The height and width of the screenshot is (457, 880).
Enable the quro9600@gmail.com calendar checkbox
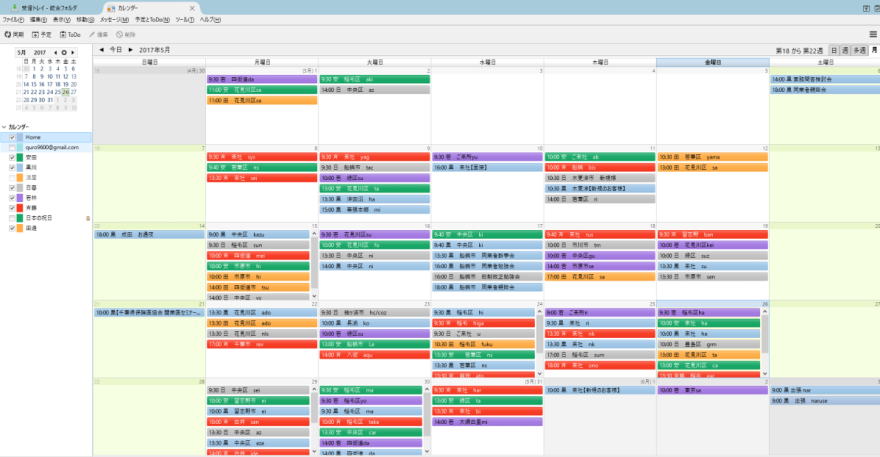pyautogui.click(x=12, y=147)
